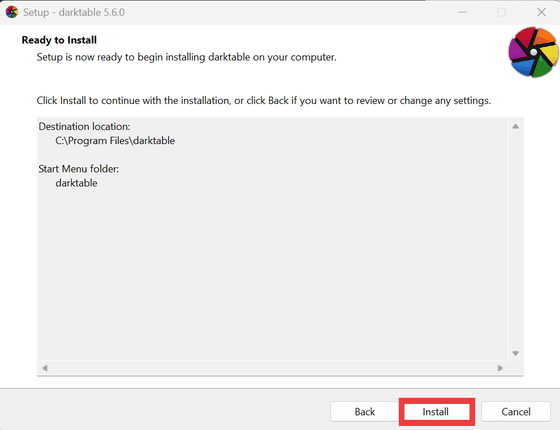This screenshot has height=430, width=560.
Task: Go back with the Back button
Action: pos(365,412)
